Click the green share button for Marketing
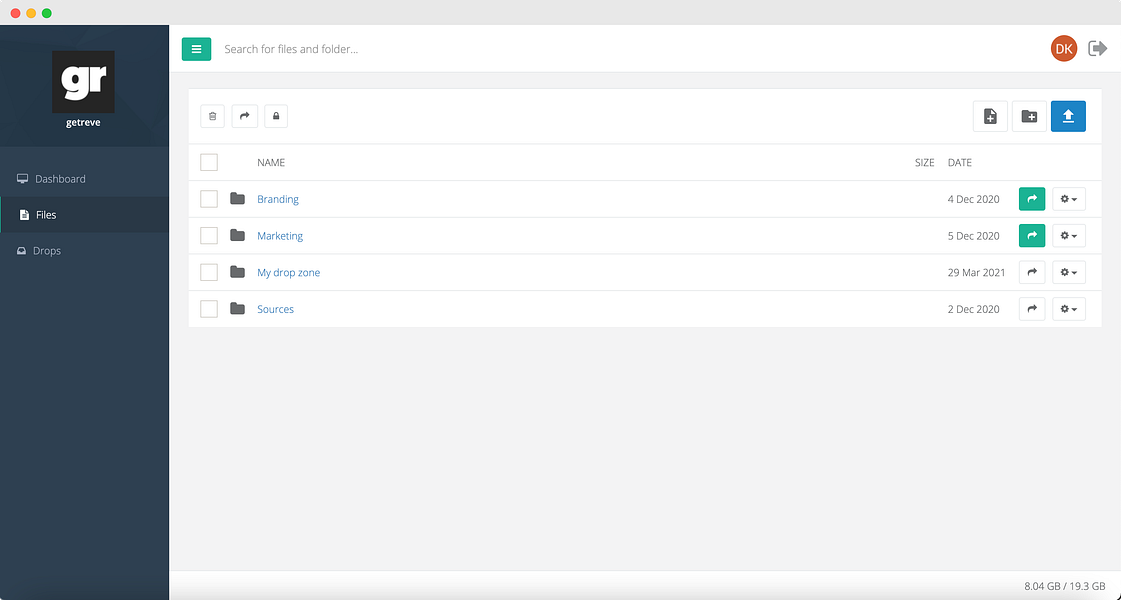Screen dimensions: 1121x600 pos(1032,235)
